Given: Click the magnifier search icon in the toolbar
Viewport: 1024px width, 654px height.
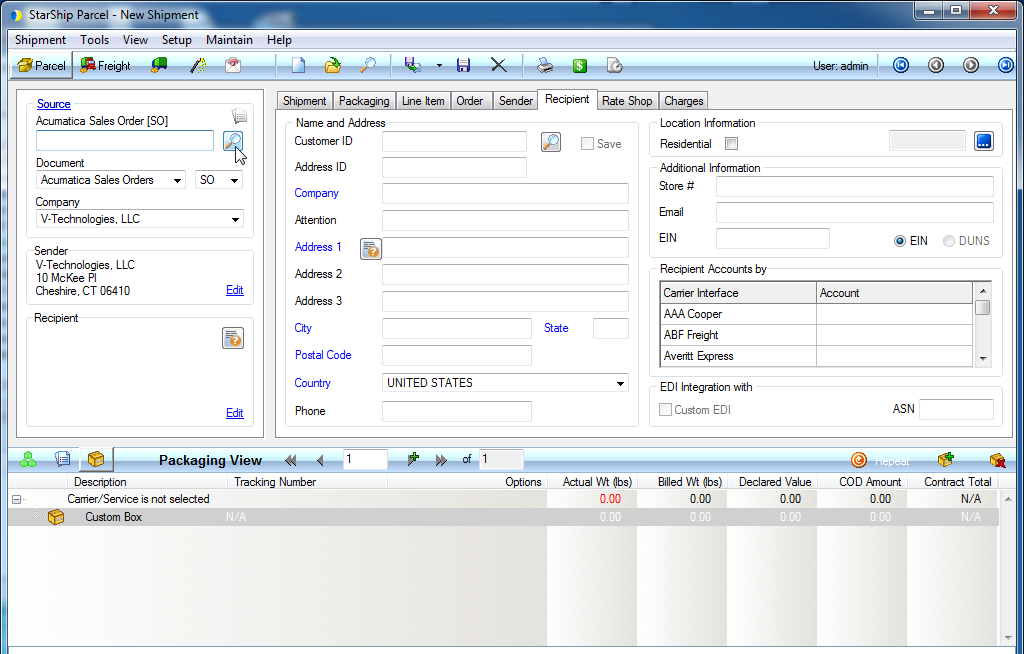Looking at the screenshot, I should tap(368, 65).
